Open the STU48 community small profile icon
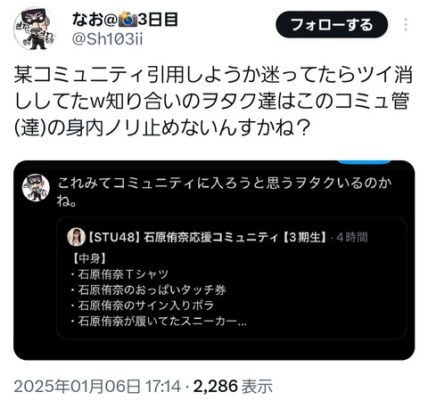The height and width of the screenshot is (400, 428). click(76, 237)
